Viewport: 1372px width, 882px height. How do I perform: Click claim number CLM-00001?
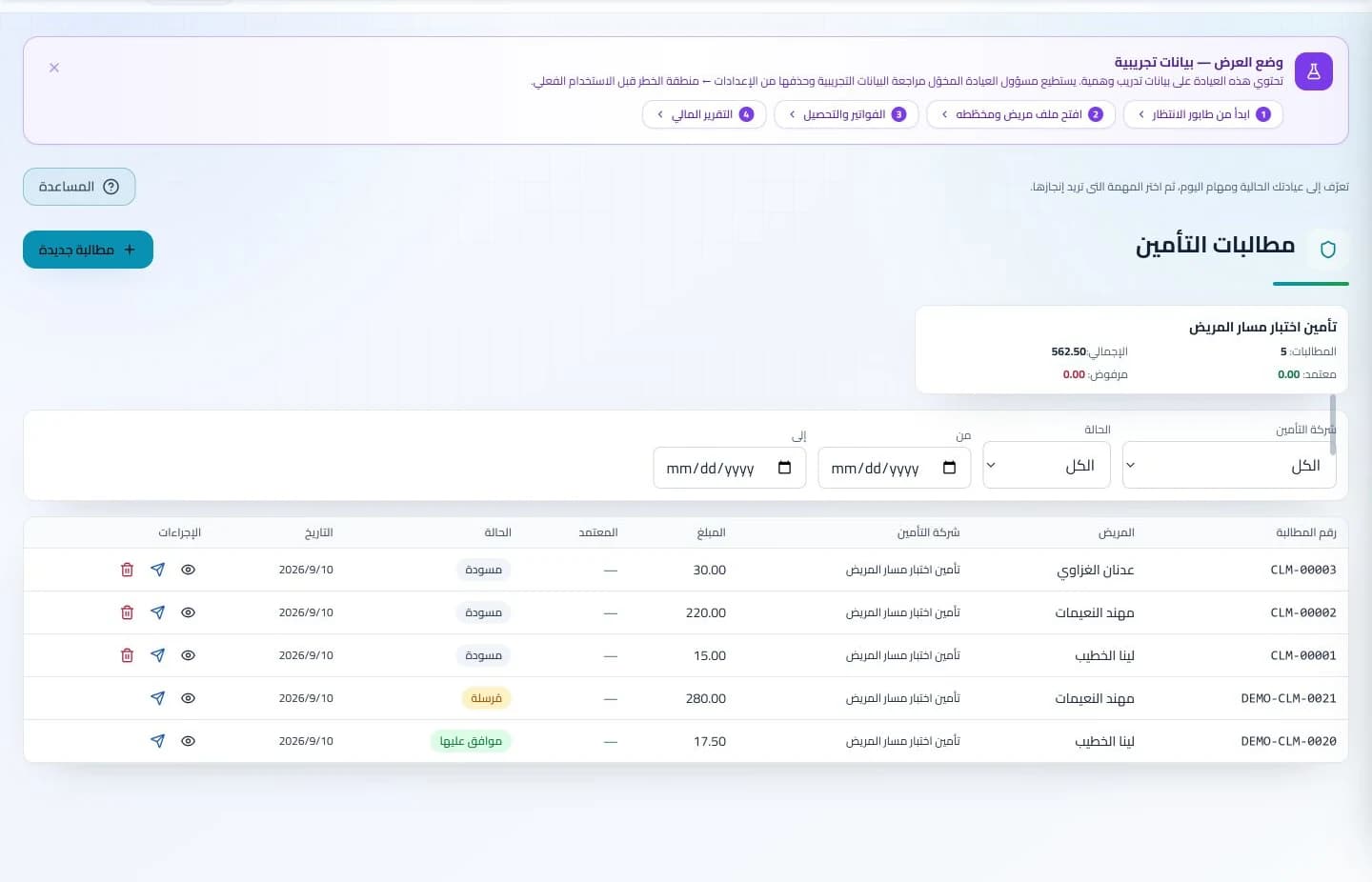[x=1303, y=655]
